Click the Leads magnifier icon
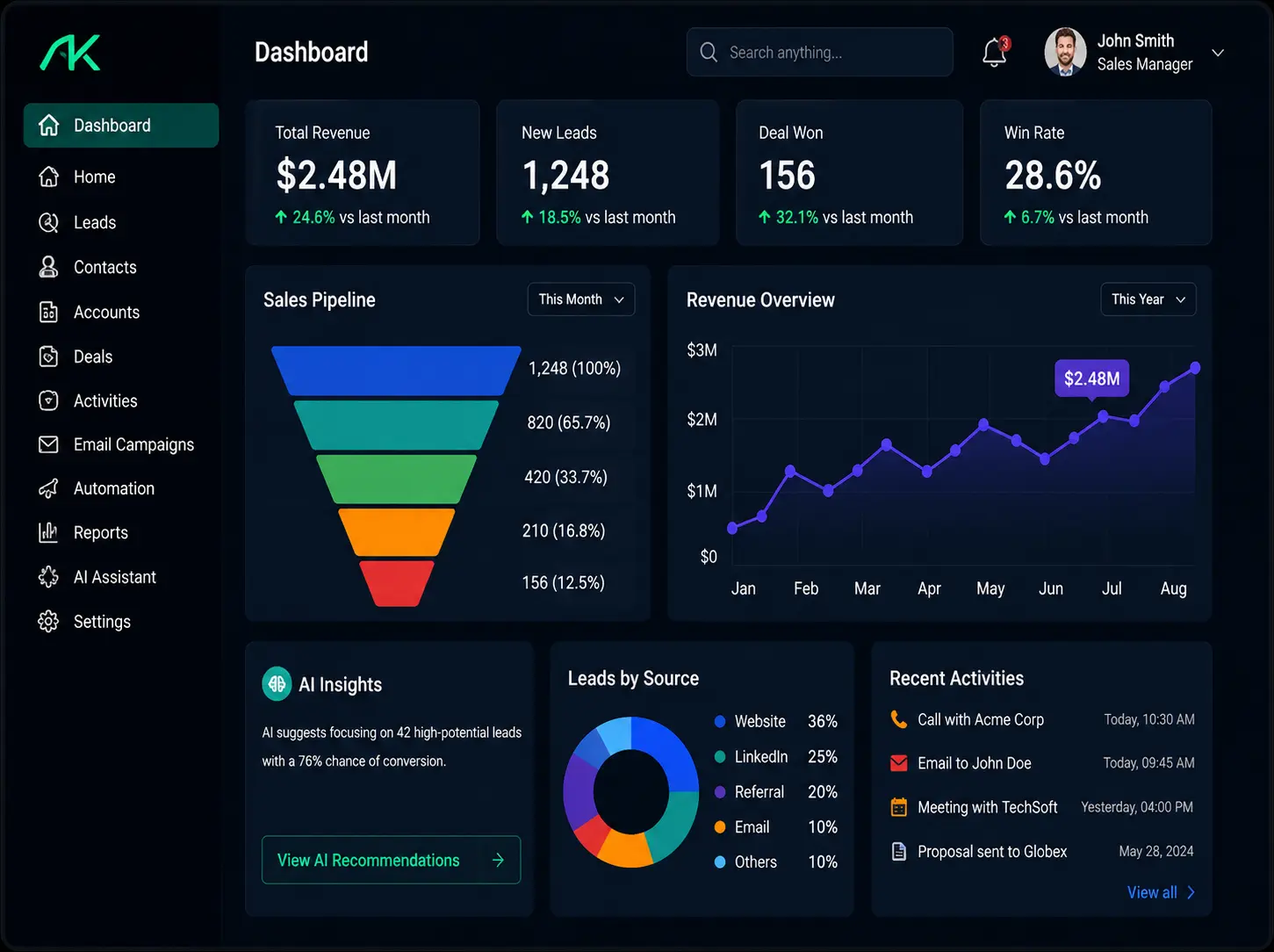 (x=49, y=222)
